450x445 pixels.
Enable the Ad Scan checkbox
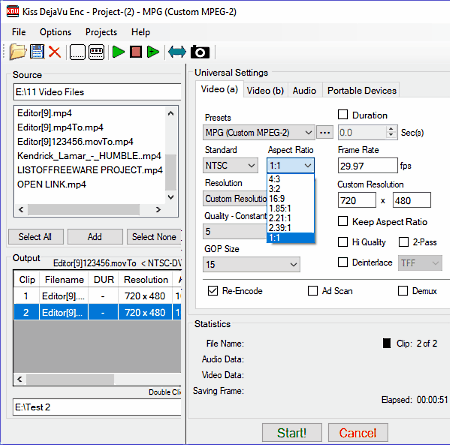[x=313, y=291]
